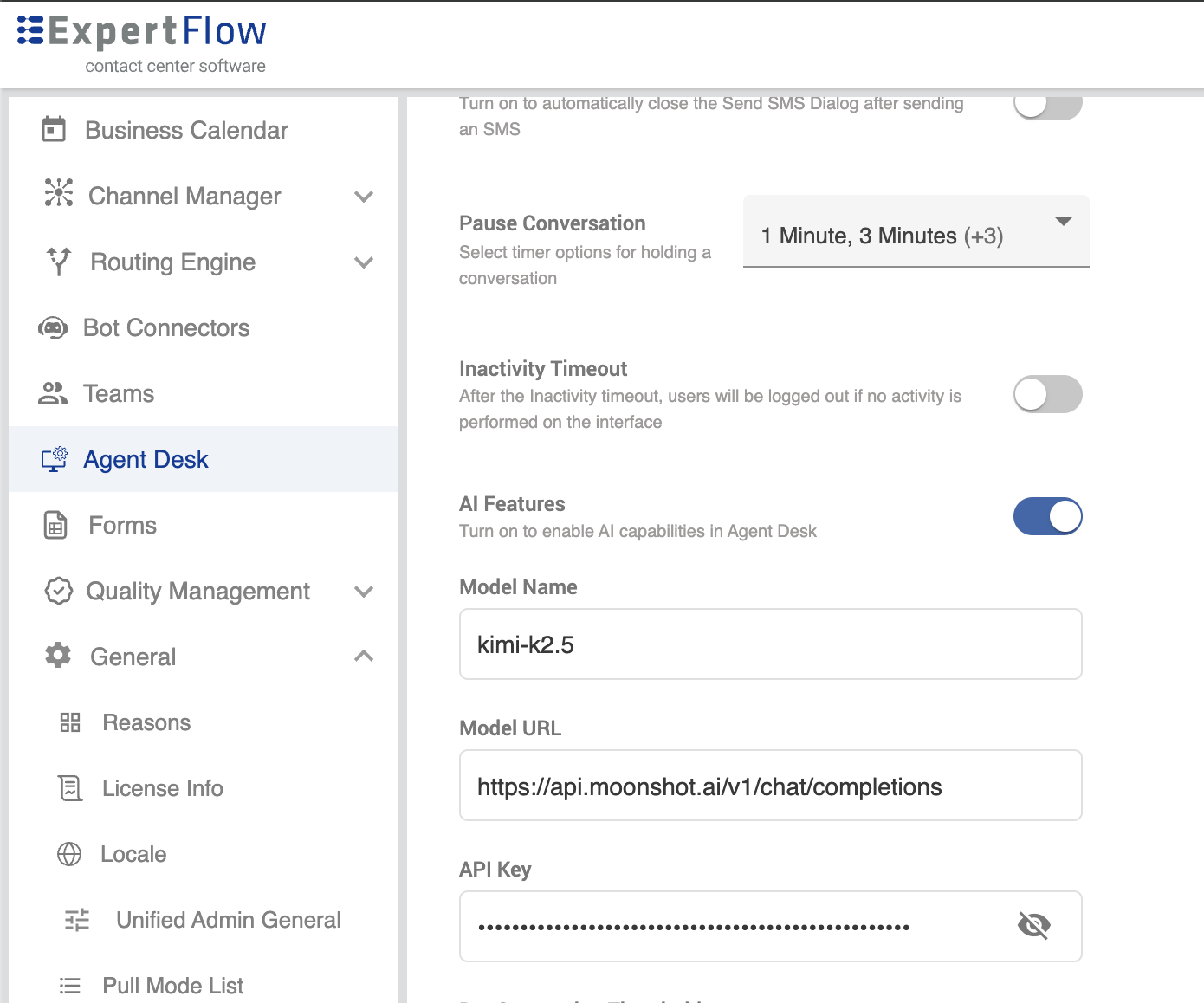Click the Quality Management label
1204x1003 pixels.
(198, 592)
